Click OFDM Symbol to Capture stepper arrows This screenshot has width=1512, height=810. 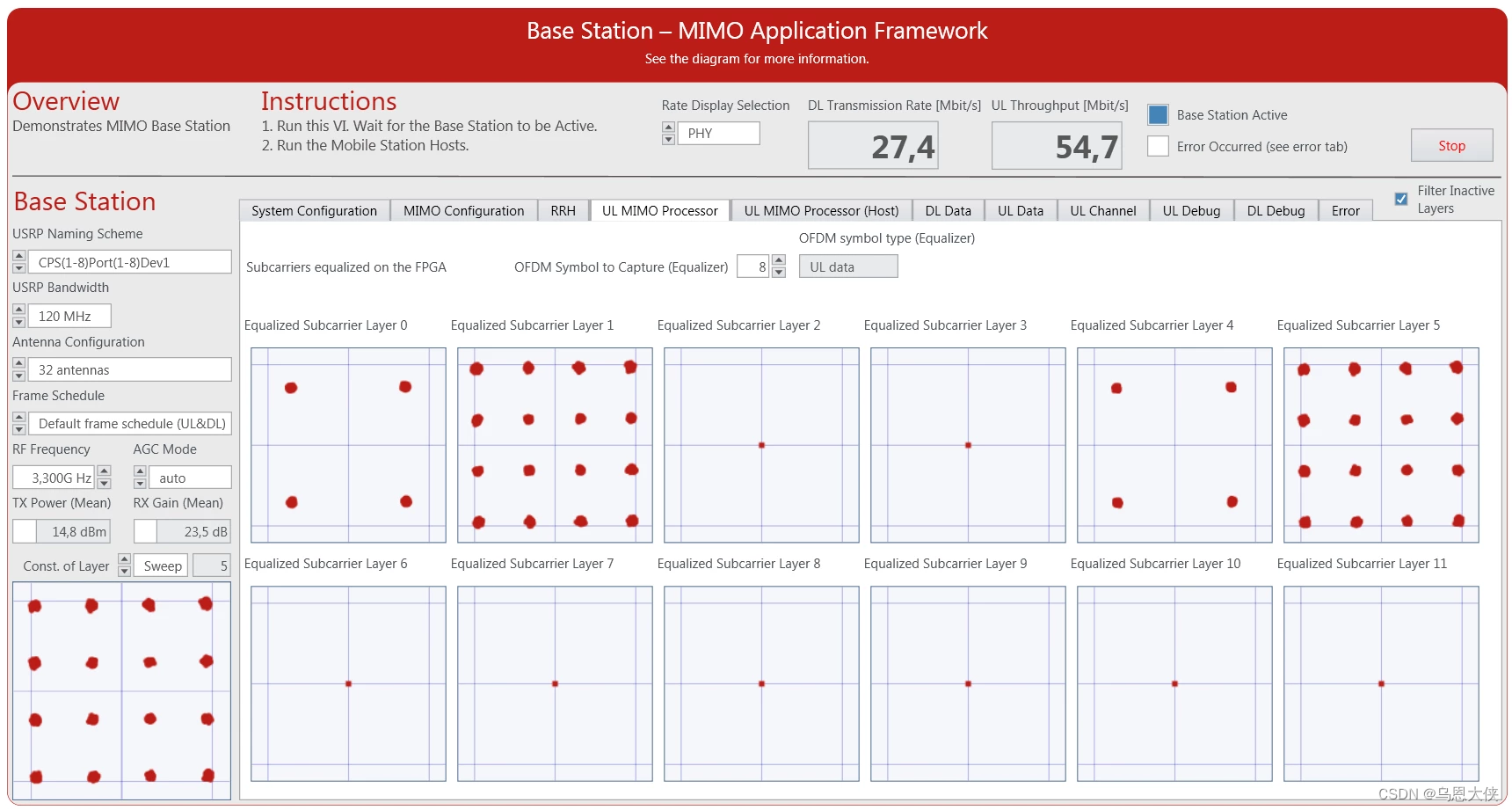778,266
